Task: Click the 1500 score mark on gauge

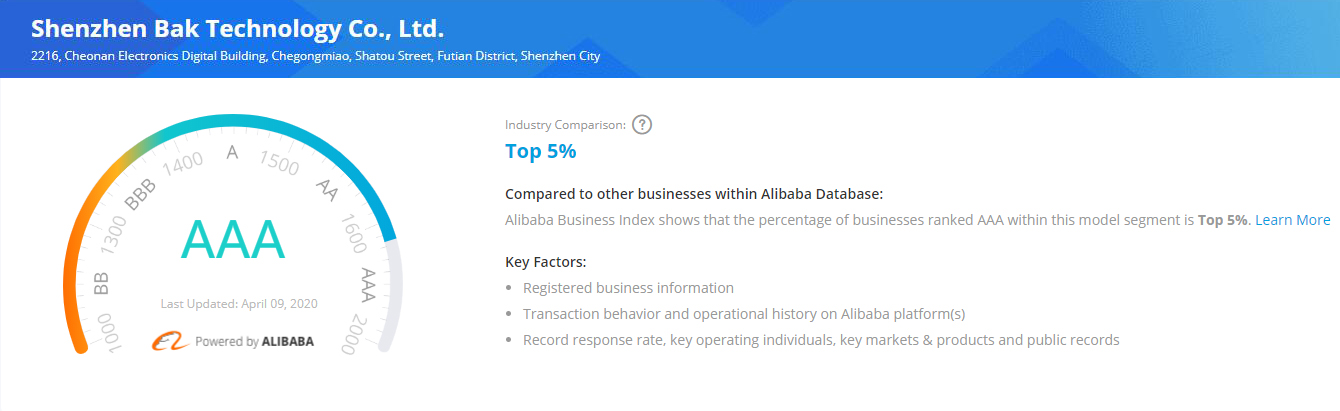Action: [x=280, y=162]
